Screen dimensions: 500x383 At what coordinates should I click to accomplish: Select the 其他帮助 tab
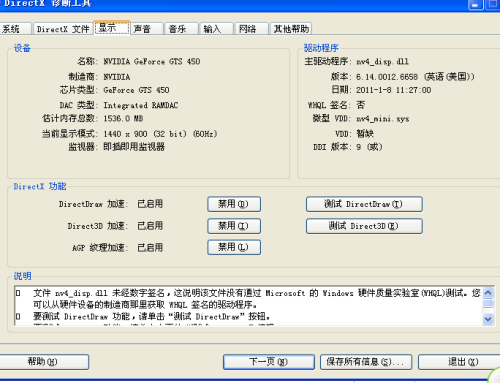[x=291, y=29]
